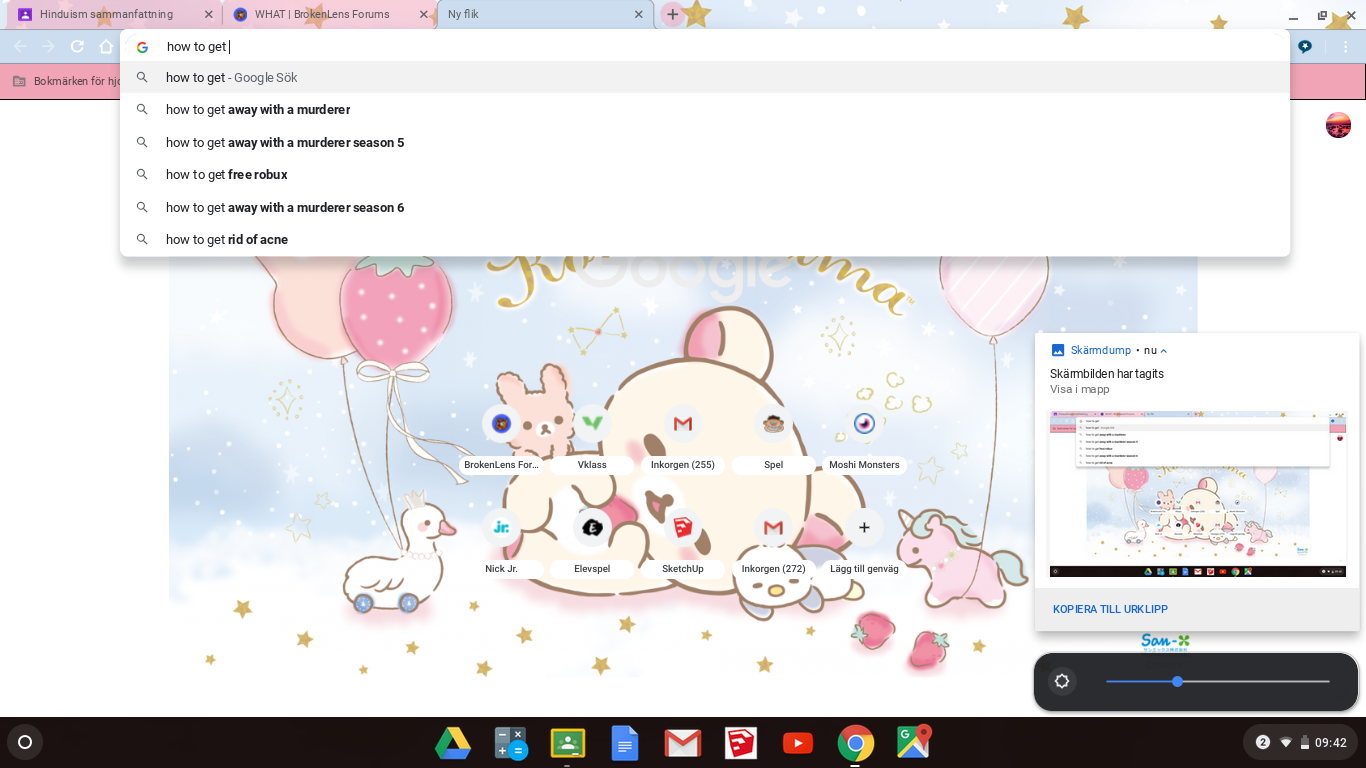Click Lägg till genväg plus button
Image resolution: width=1366 pixels, height=768 pixels.
(864, 527)
